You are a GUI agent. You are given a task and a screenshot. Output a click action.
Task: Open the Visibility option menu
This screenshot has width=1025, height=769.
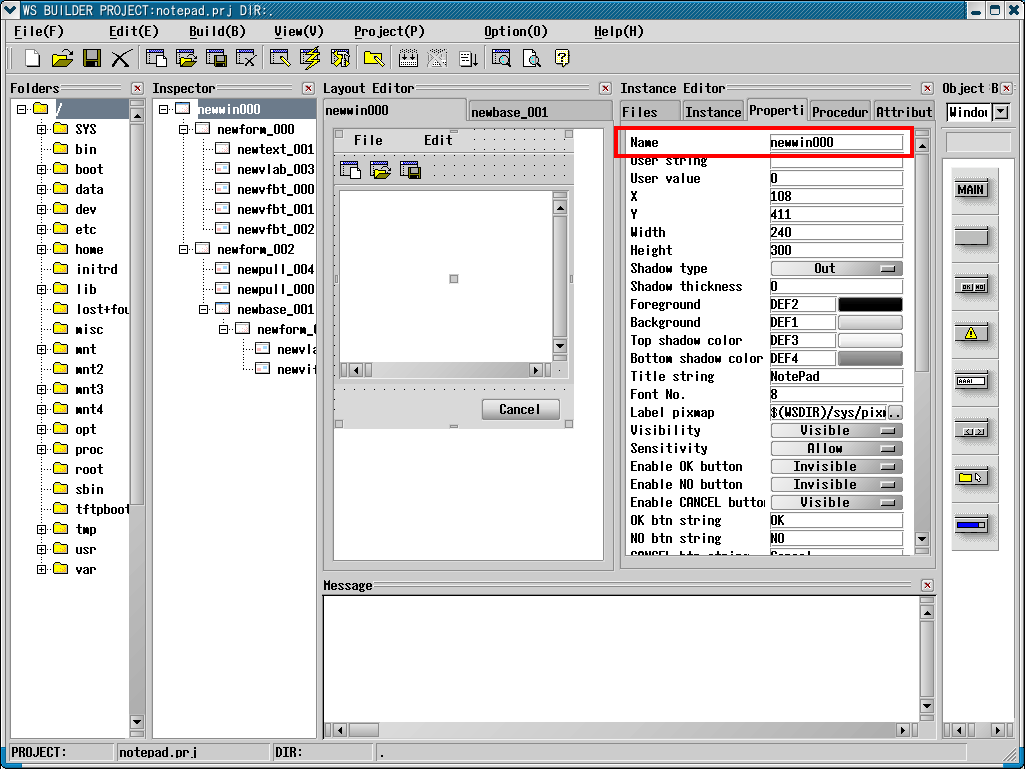[x=837, y=431]
